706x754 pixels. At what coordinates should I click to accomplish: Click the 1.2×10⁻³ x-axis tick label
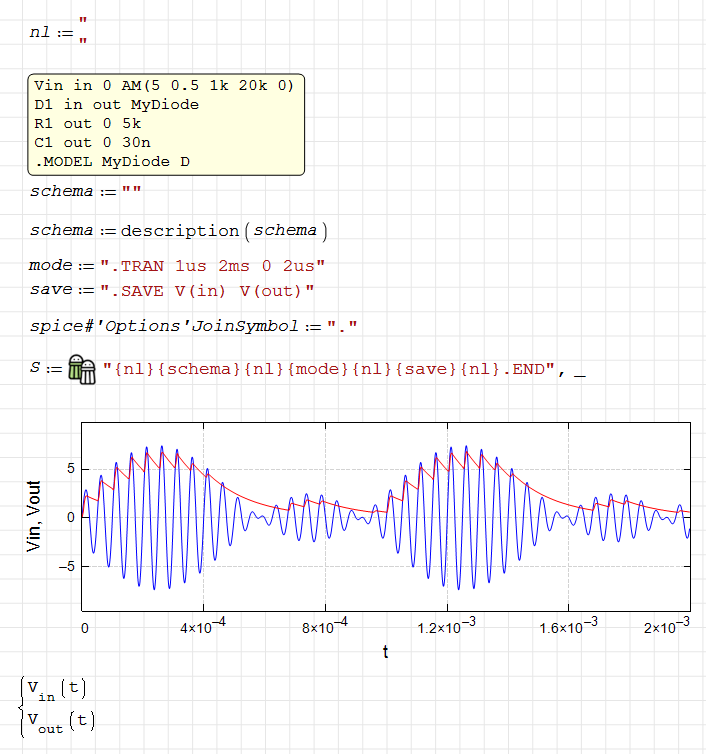coord(447,627)
